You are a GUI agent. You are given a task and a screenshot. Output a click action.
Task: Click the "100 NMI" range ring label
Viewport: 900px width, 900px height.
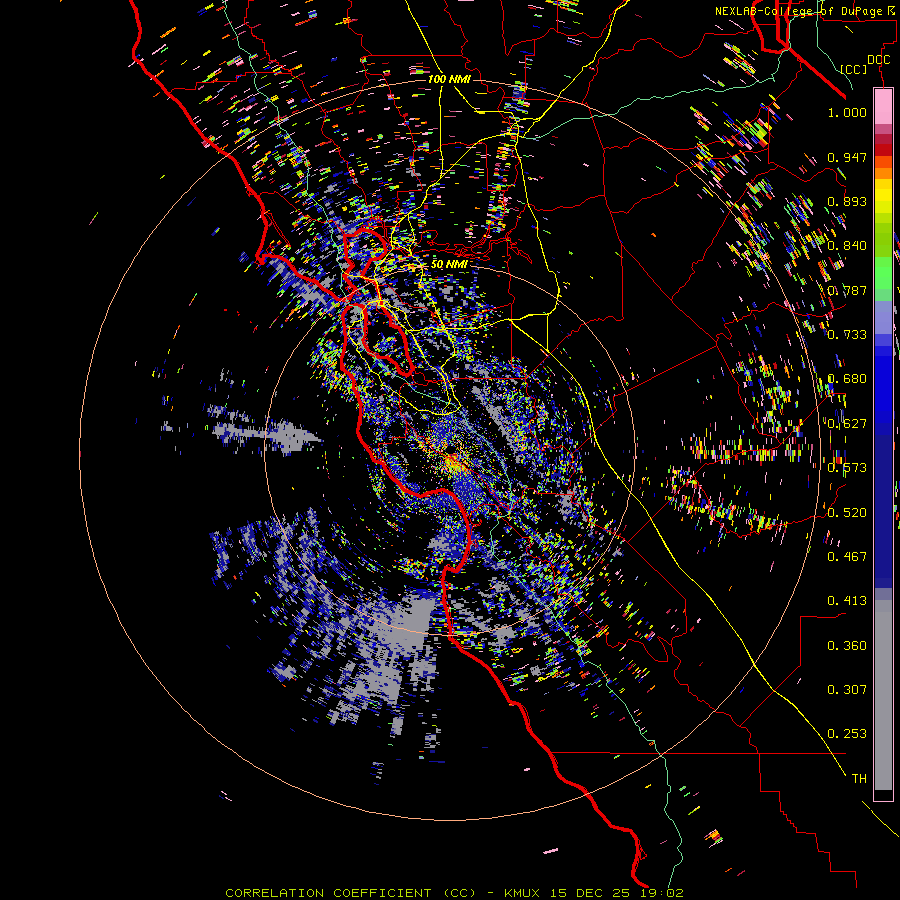point(449,79)
